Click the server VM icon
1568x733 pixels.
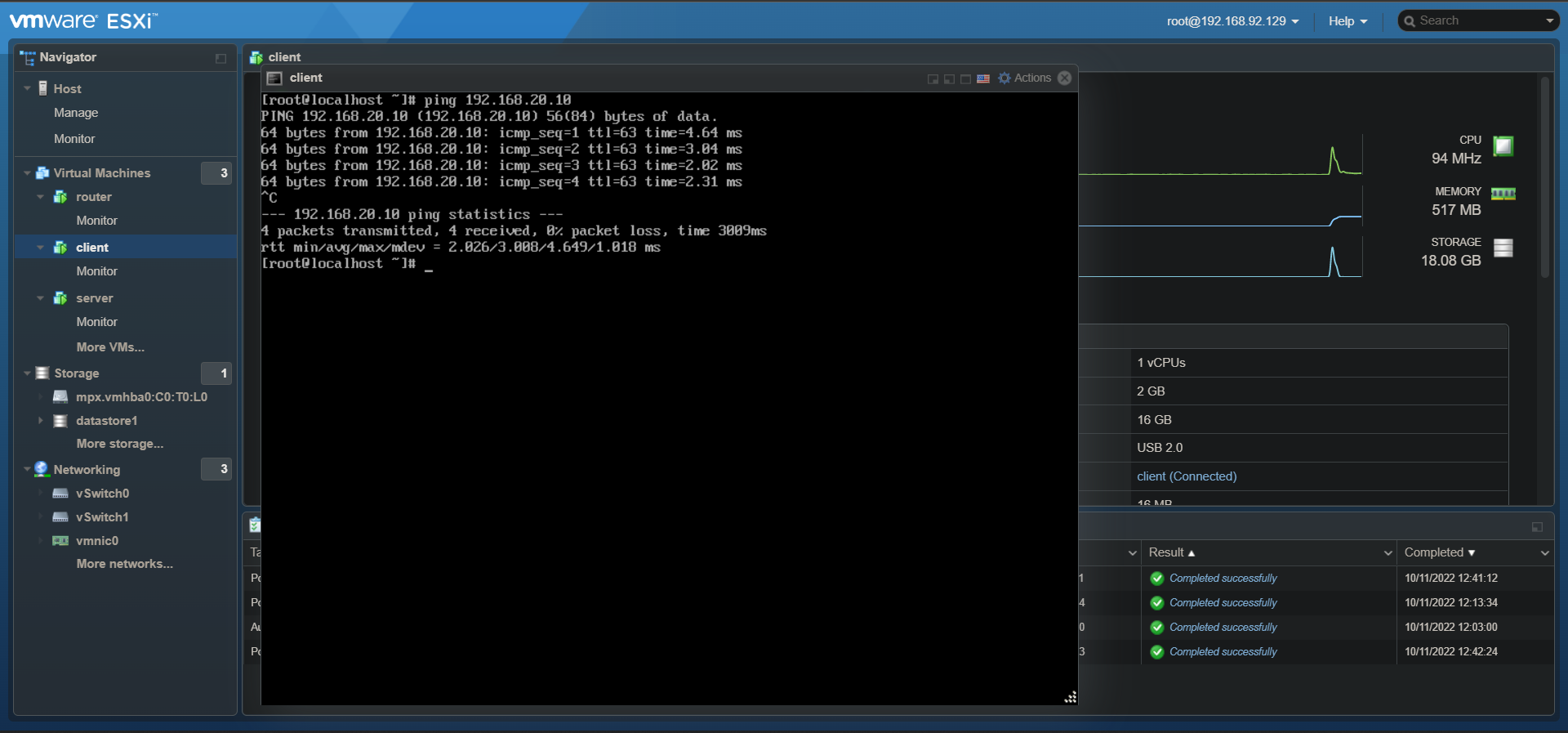click(x=60, y=298)
